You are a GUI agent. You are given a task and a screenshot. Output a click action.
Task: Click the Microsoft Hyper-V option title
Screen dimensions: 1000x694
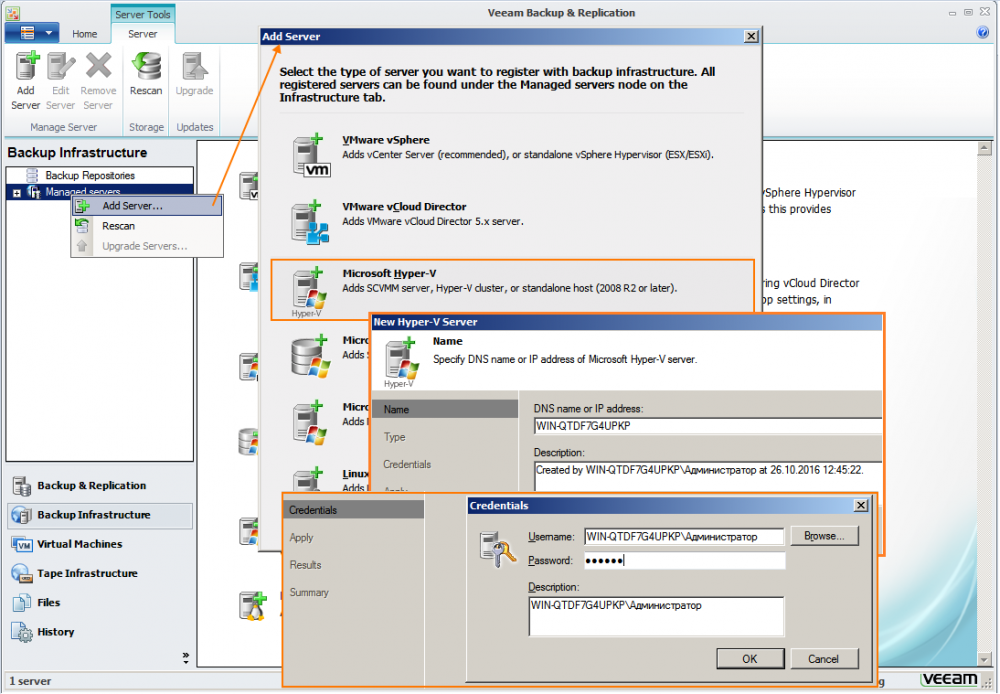click(389, 273)
